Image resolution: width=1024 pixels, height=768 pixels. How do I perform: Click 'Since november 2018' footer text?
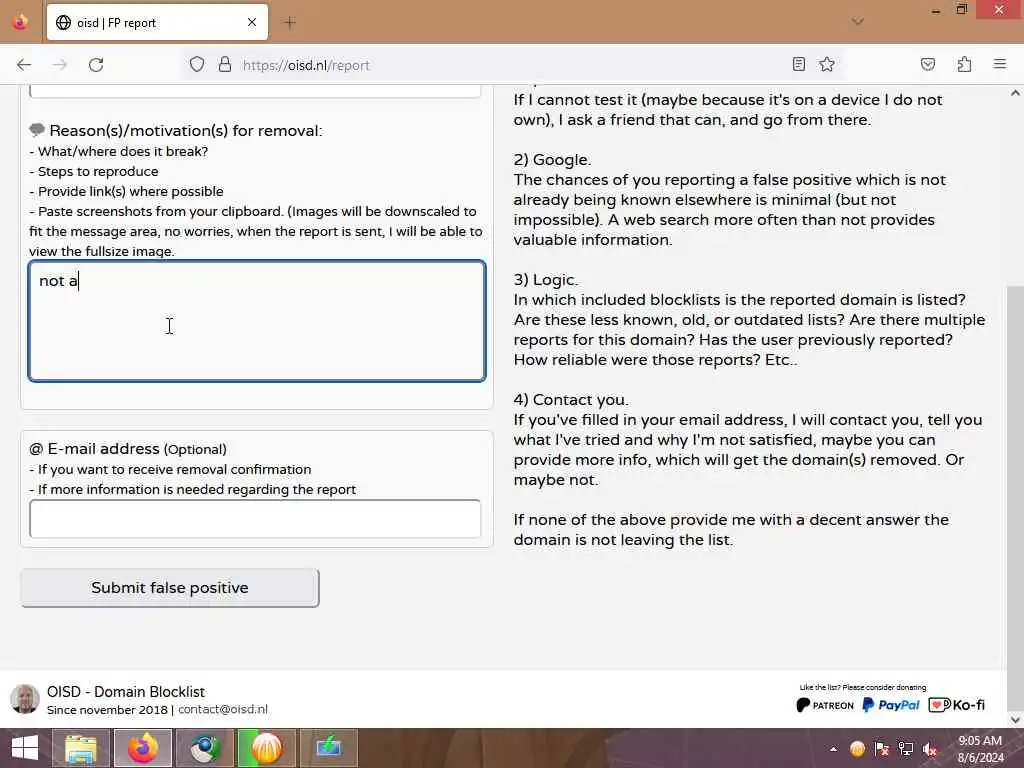pos(107,709)
